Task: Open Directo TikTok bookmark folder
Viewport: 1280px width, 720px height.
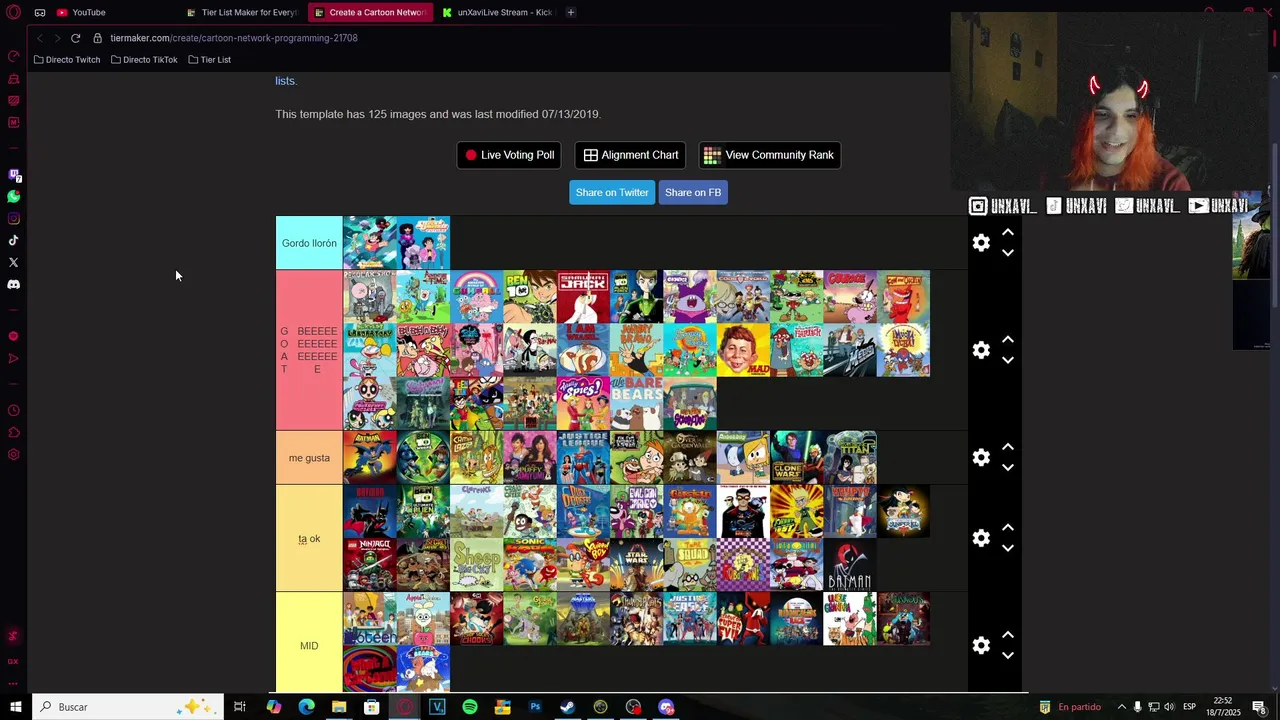Action: coord(144,60)
